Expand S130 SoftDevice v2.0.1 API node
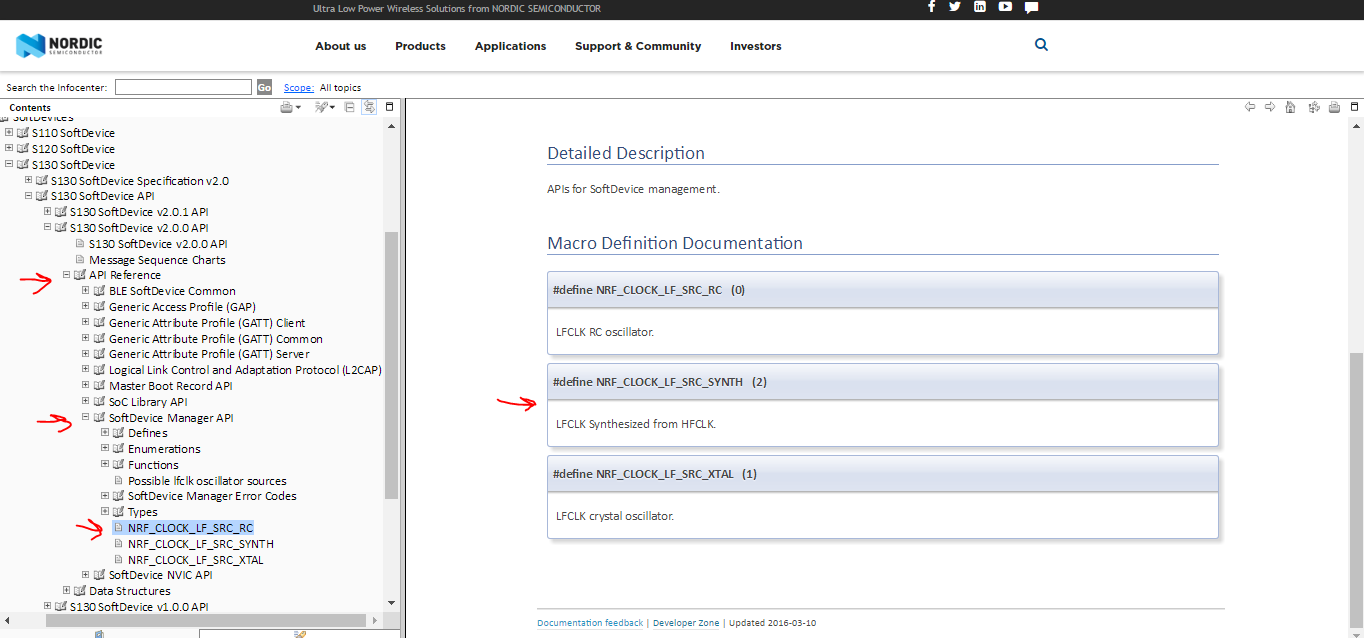The width and height of the screenshot is (1364, 638). tap(48, 212)
